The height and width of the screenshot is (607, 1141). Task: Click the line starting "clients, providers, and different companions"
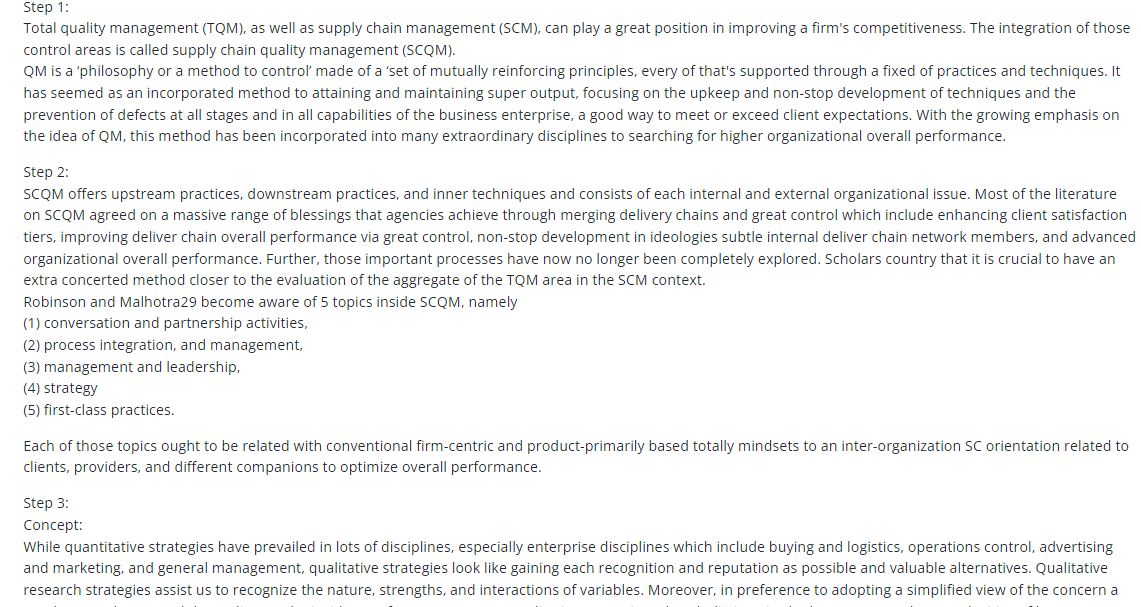282,467
